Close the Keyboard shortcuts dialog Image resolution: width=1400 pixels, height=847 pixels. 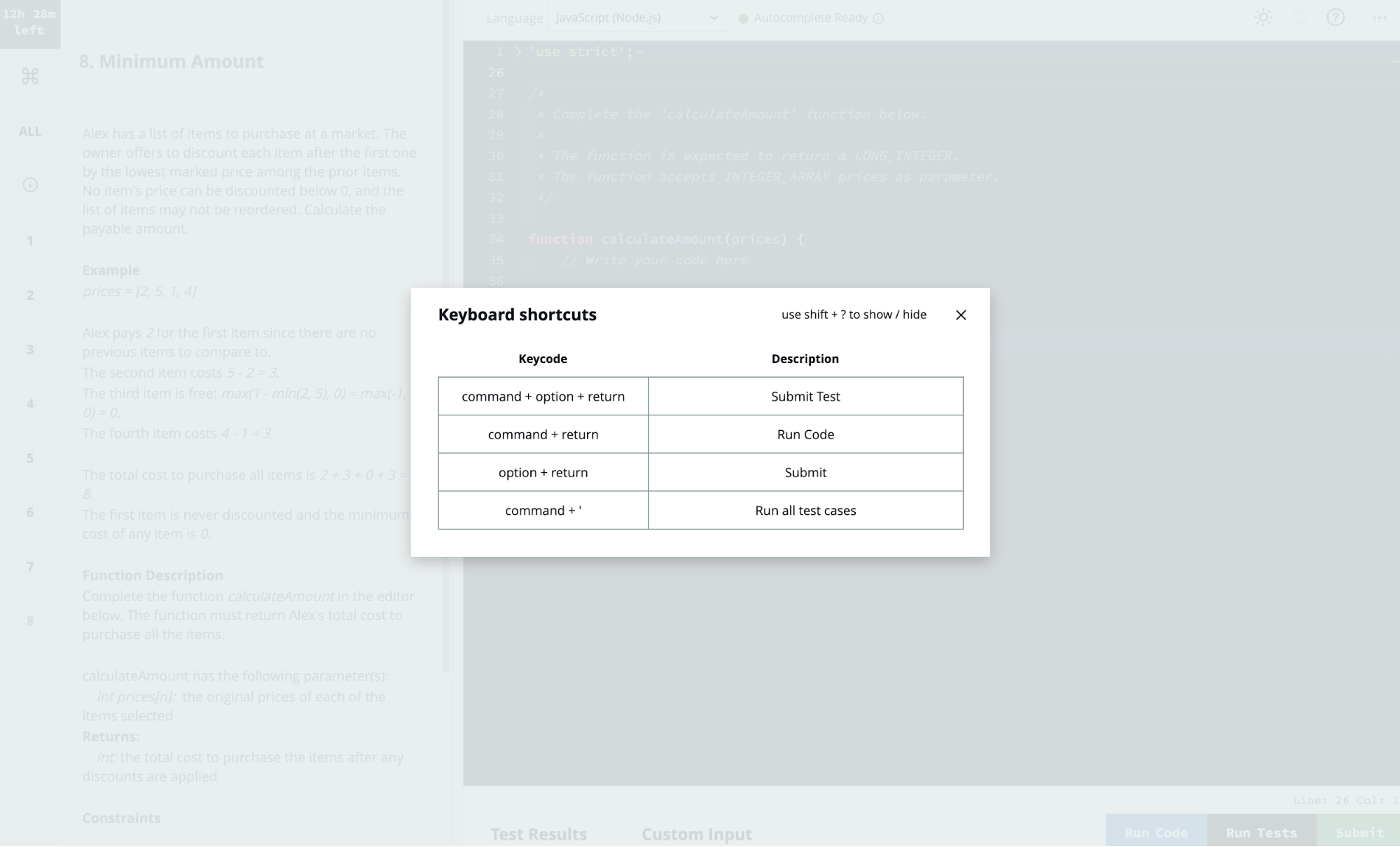(960, 315)
